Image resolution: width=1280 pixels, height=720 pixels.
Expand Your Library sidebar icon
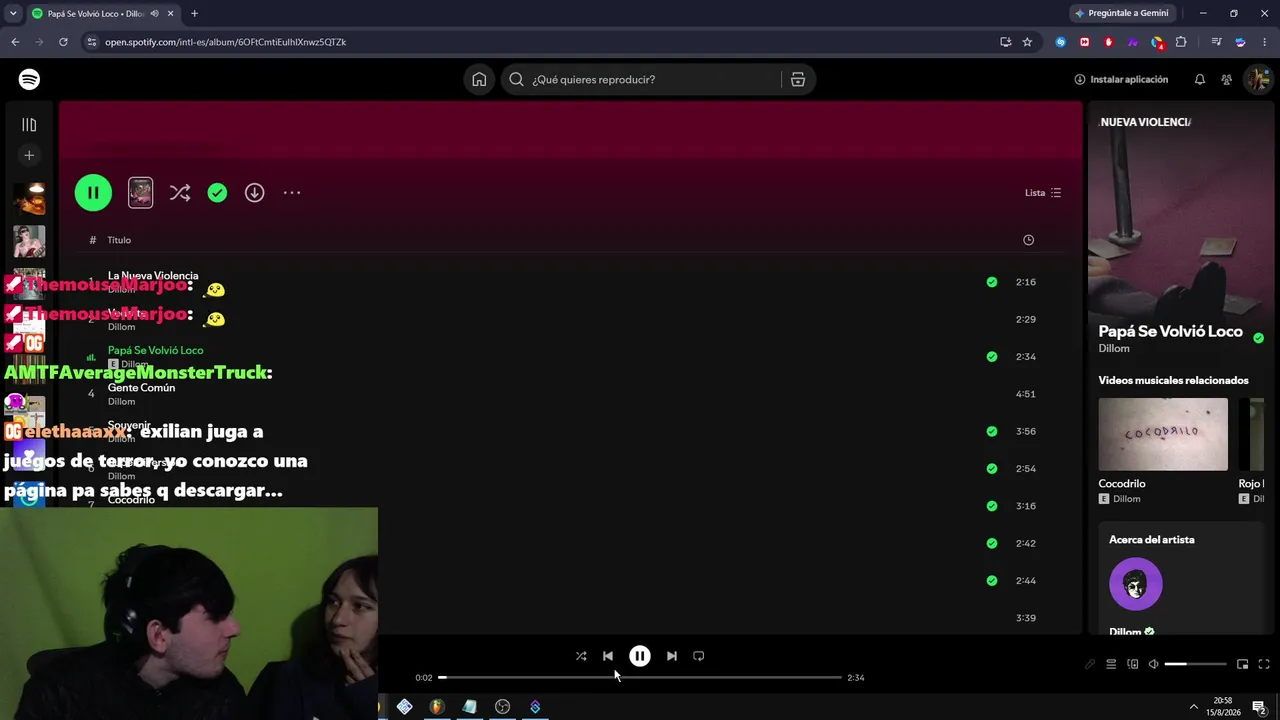point(29,125)
